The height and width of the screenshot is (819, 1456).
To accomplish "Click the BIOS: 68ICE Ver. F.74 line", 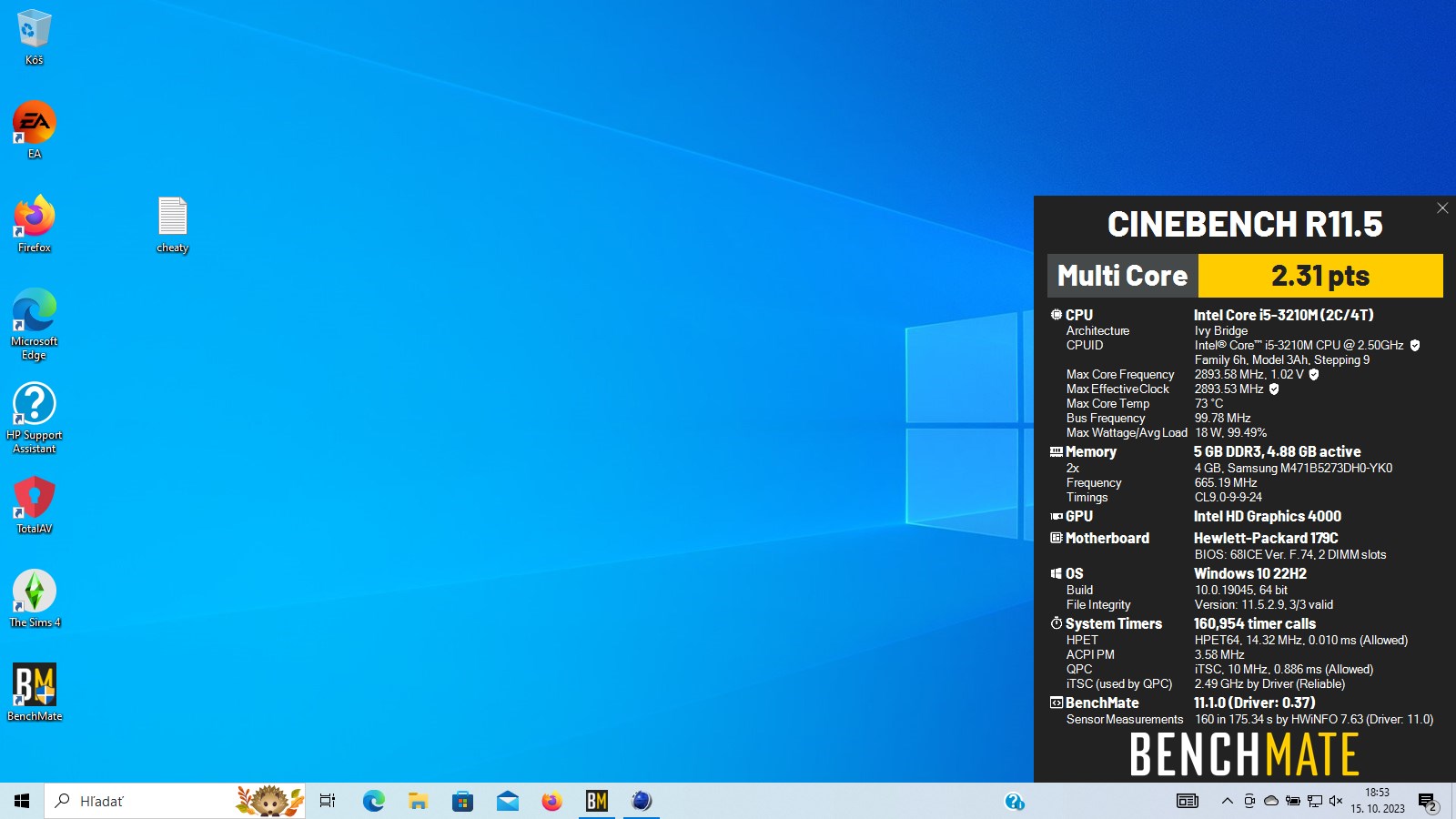I will pos(1290,554).
